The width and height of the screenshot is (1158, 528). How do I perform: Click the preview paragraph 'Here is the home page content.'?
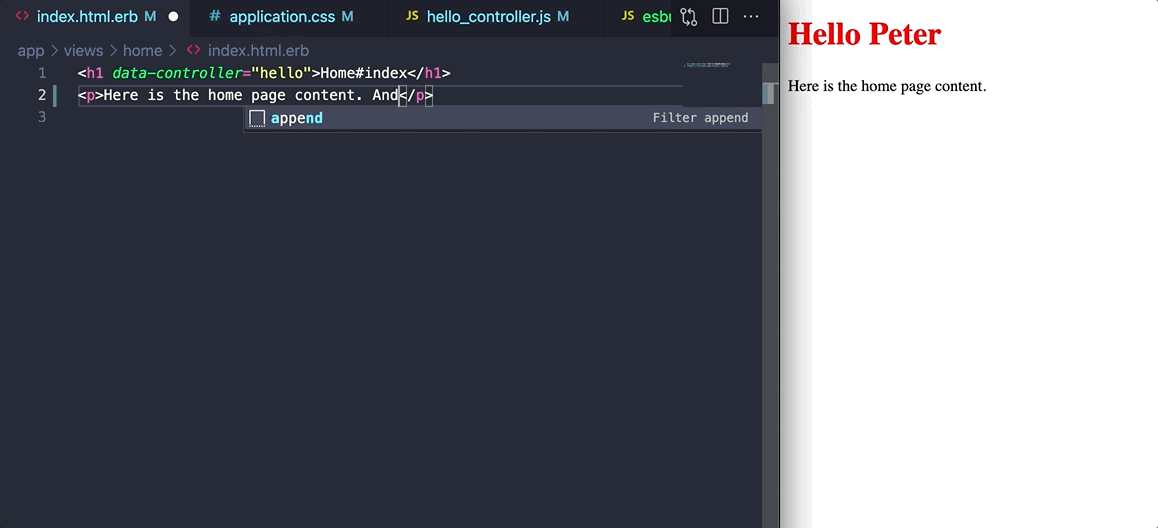pyautogui.click(x=887, y=86)
